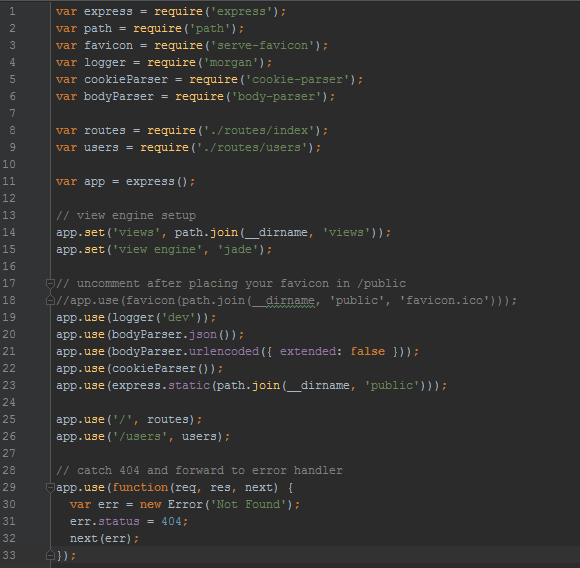580x568 pixels.
Task: Place the cursor on the 'express' string in line 1
Action: tap(241, 11)
